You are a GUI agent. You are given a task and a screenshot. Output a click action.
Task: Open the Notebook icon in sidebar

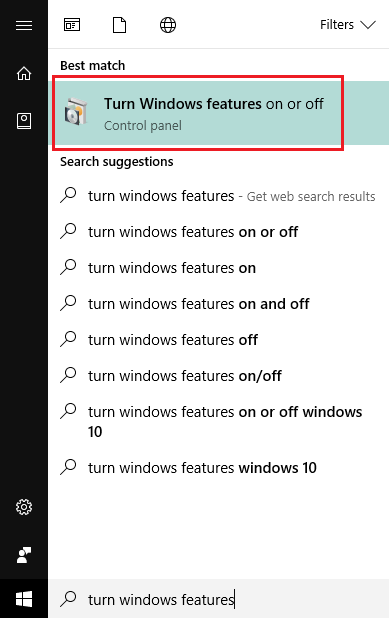click(24, 121)
